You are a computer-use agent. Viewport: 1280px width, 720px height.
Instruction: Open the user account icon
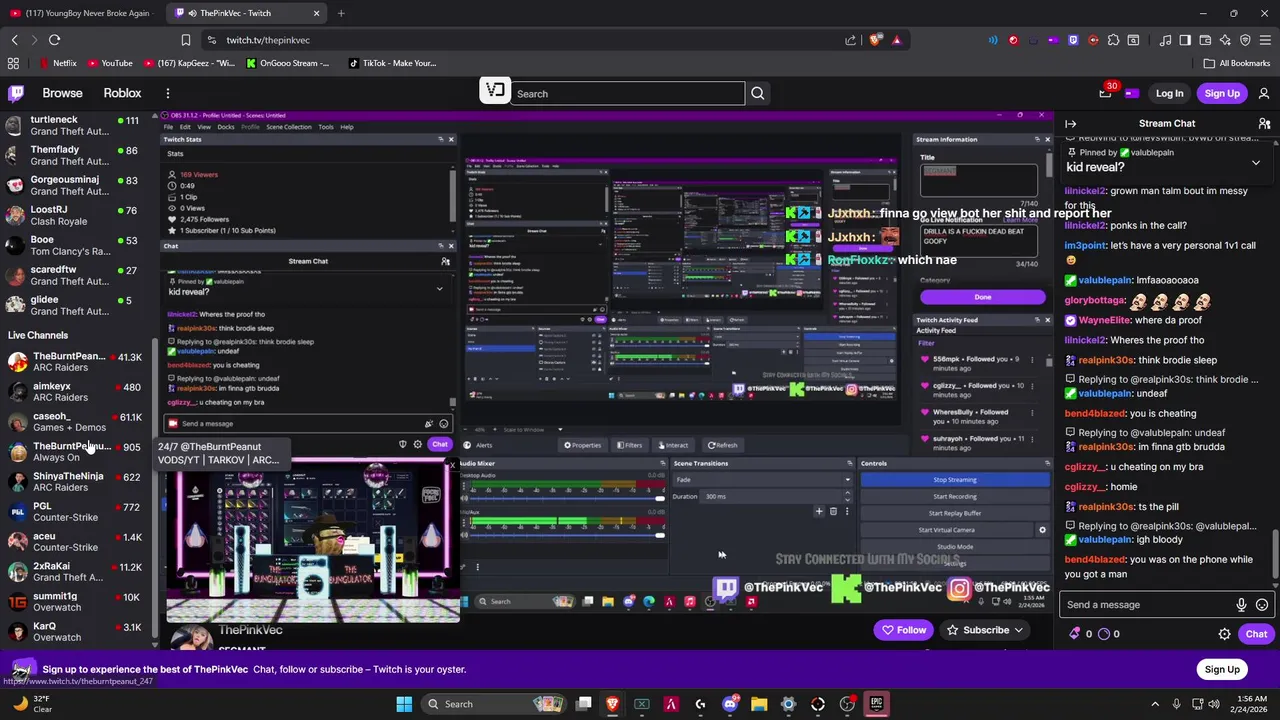(x=1264, y=93)
